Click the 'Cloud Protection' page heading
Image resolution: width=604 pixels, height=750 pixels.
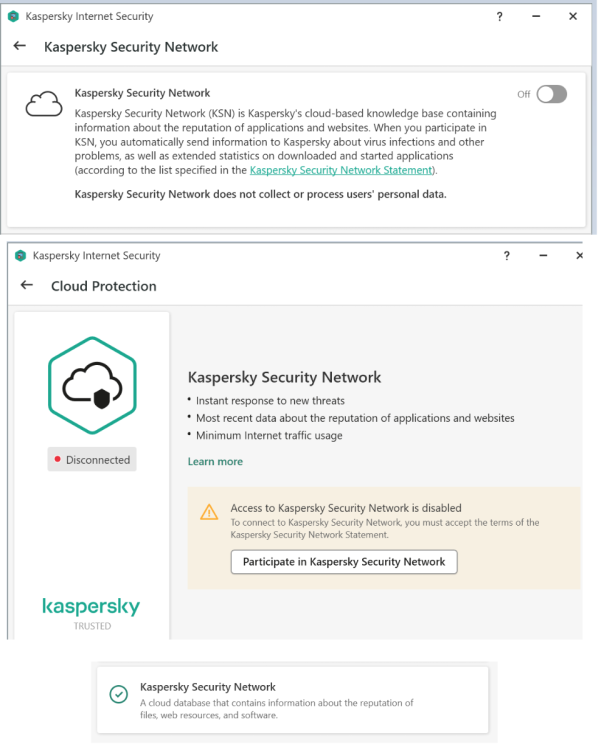tap(104, 286)
